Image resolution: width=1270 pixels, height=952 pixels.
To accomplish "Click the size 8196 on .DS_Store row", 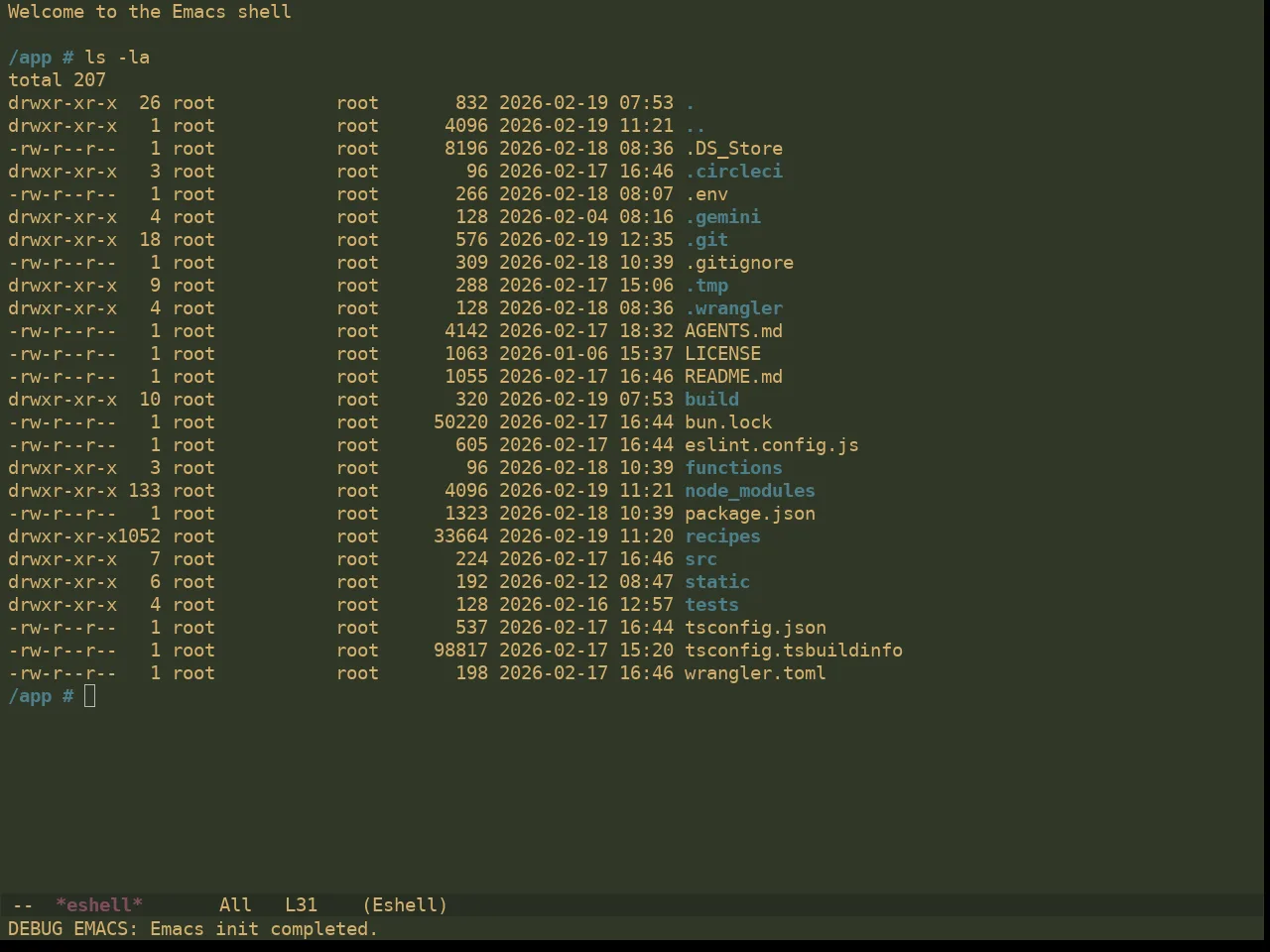I will tap(466, 149).
